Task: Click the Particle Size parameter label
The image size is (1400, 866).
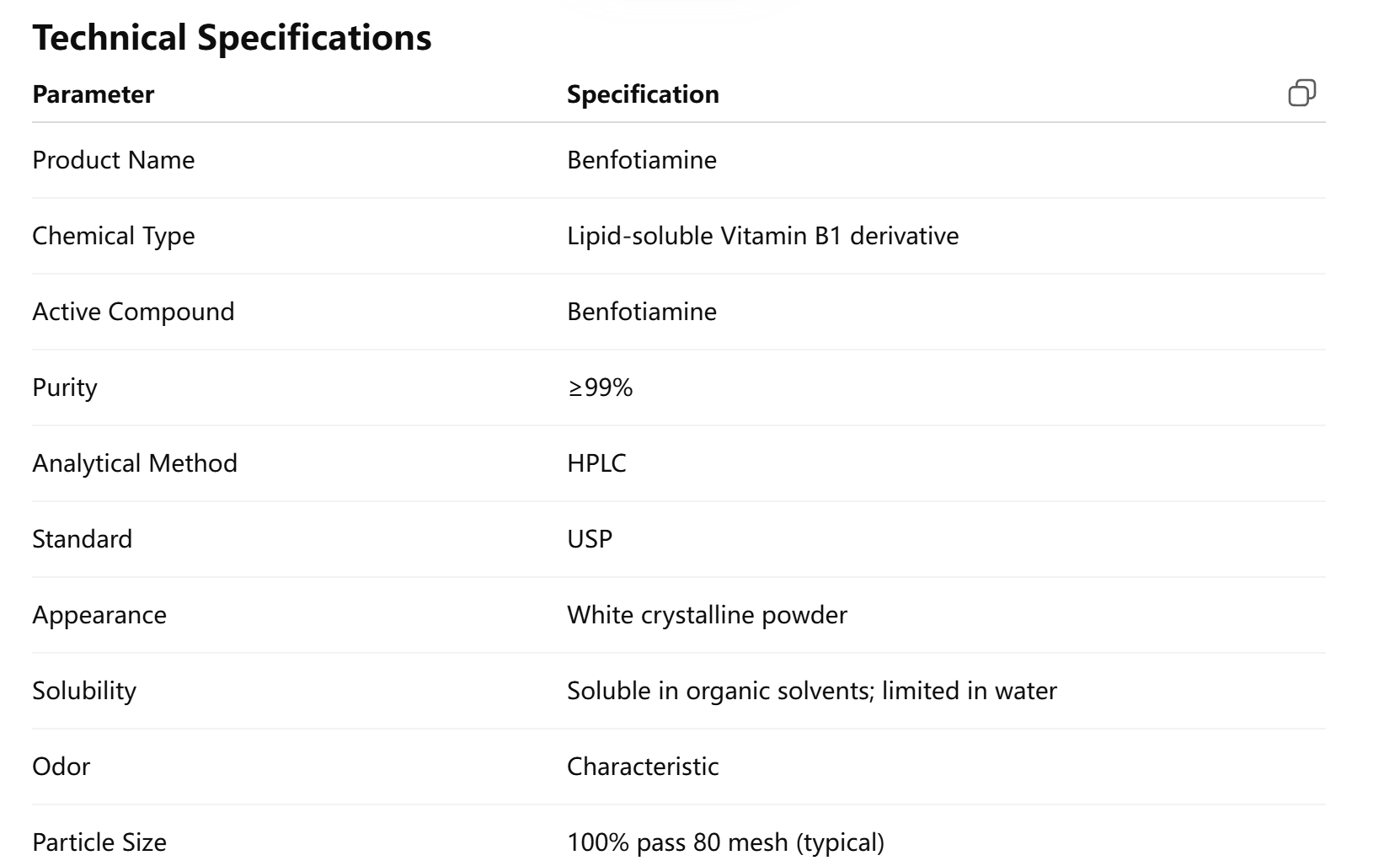Action: click(99, 842)
